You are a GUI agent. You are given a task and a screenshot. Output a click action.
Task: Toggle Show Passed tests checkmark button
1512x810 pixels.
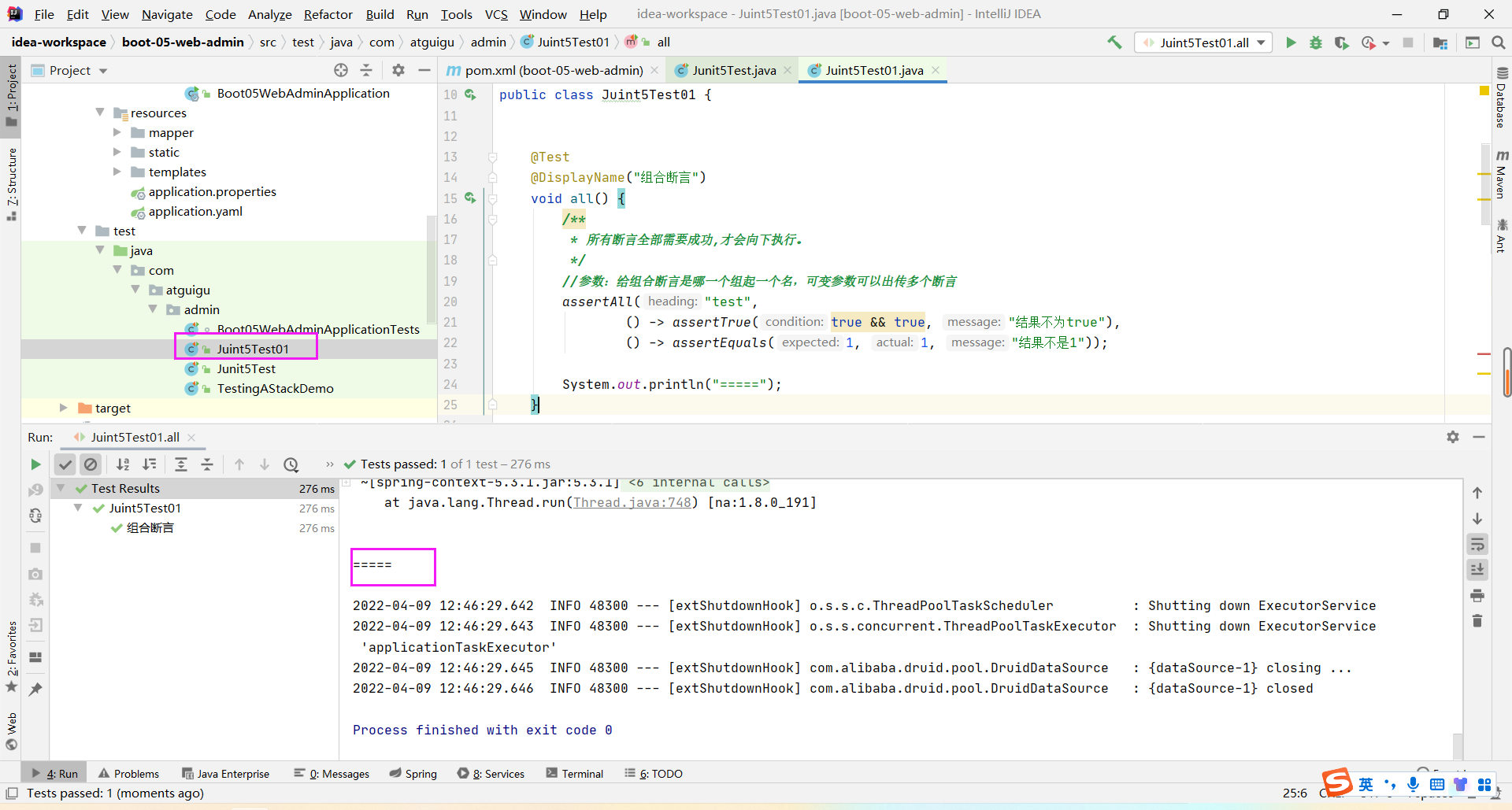65,464
